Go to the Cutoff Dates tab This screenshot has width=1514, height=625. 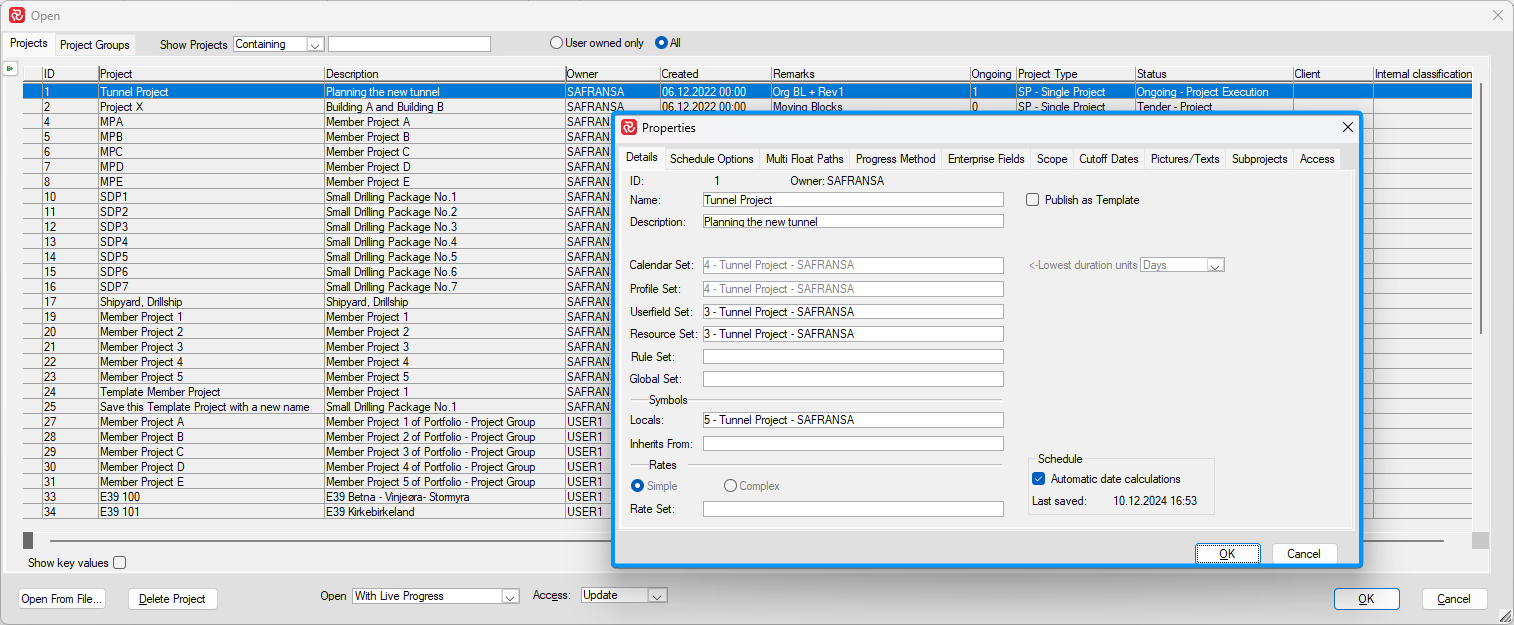tap(1108, 159)
